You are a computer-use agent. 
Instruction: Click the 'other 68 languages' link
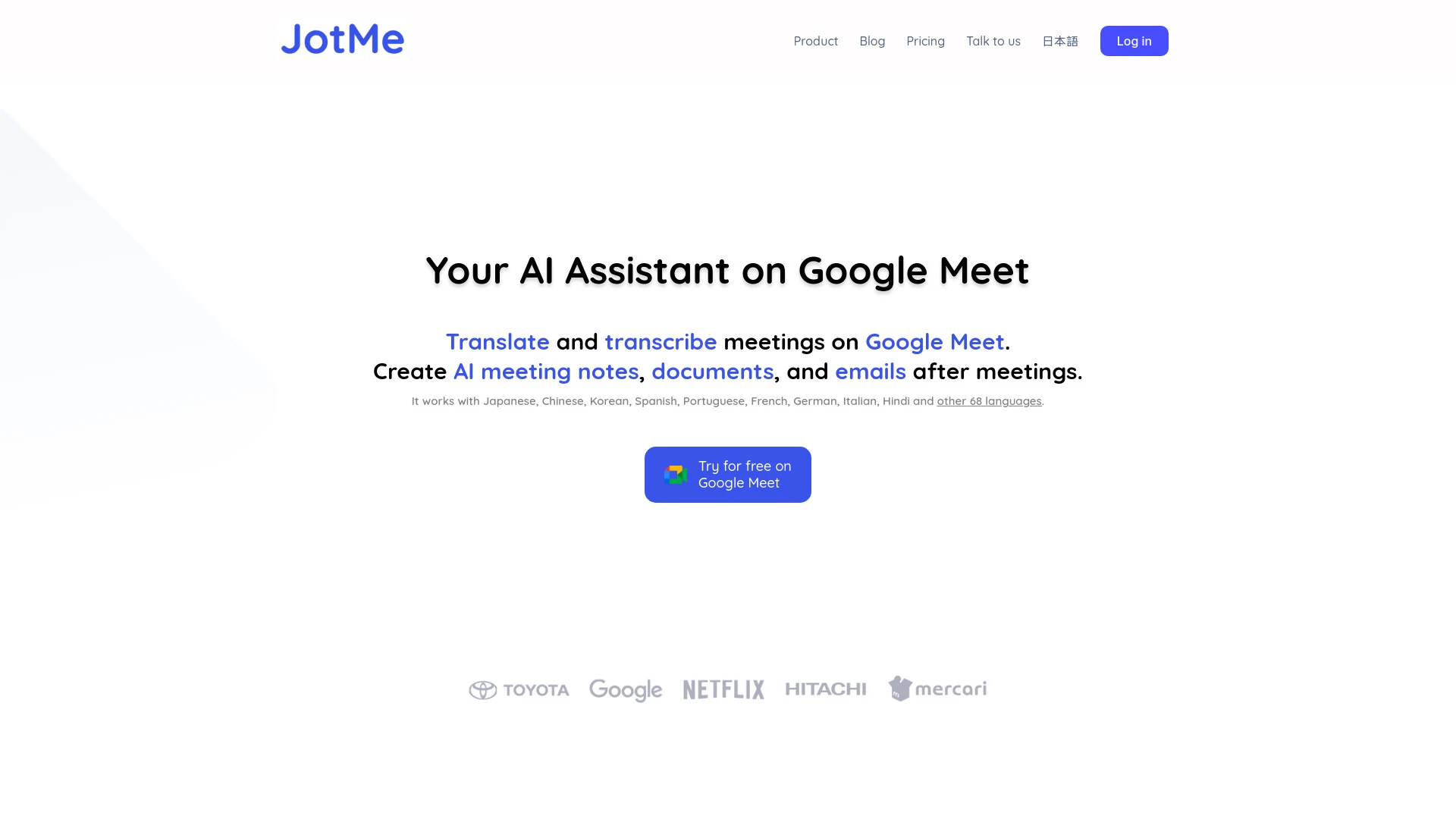[989, 401]
